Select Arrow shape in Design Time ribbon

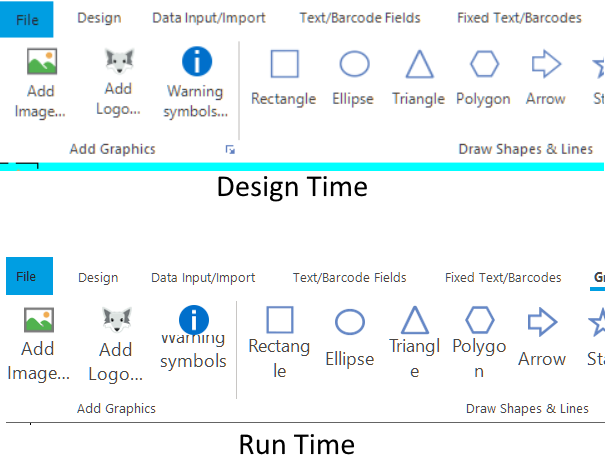point(546,65)
